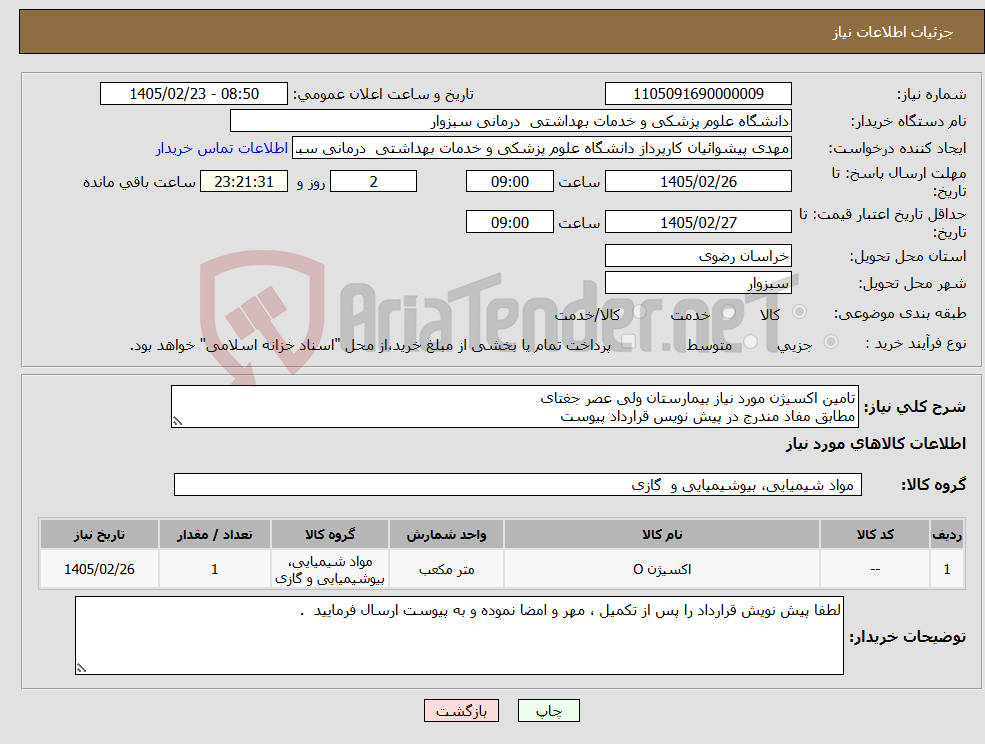
Task: Select the متوسط purchase type radio
Action: (751, 342)
